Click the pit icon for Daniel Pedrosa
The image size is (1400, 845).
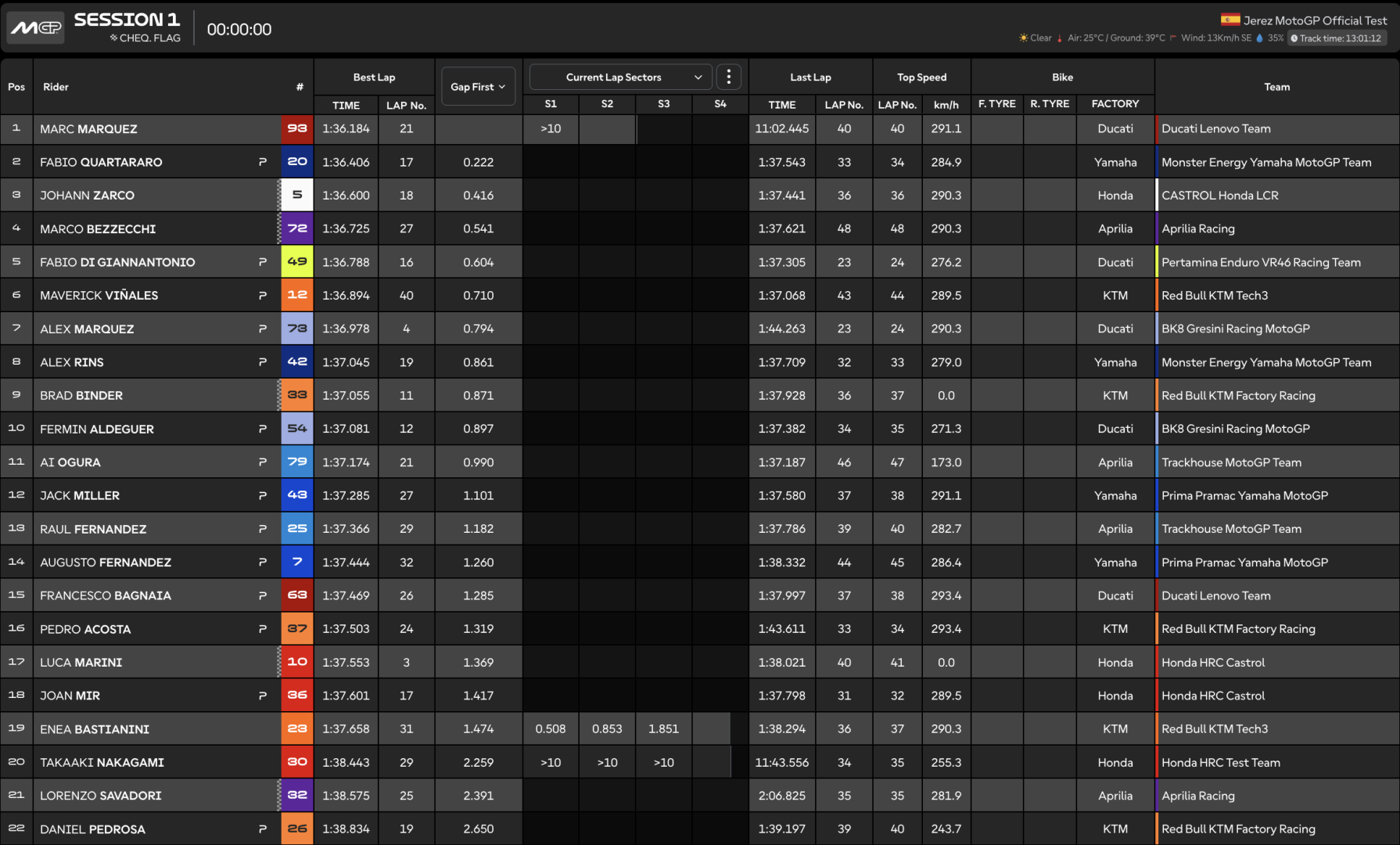click(263, 829)
